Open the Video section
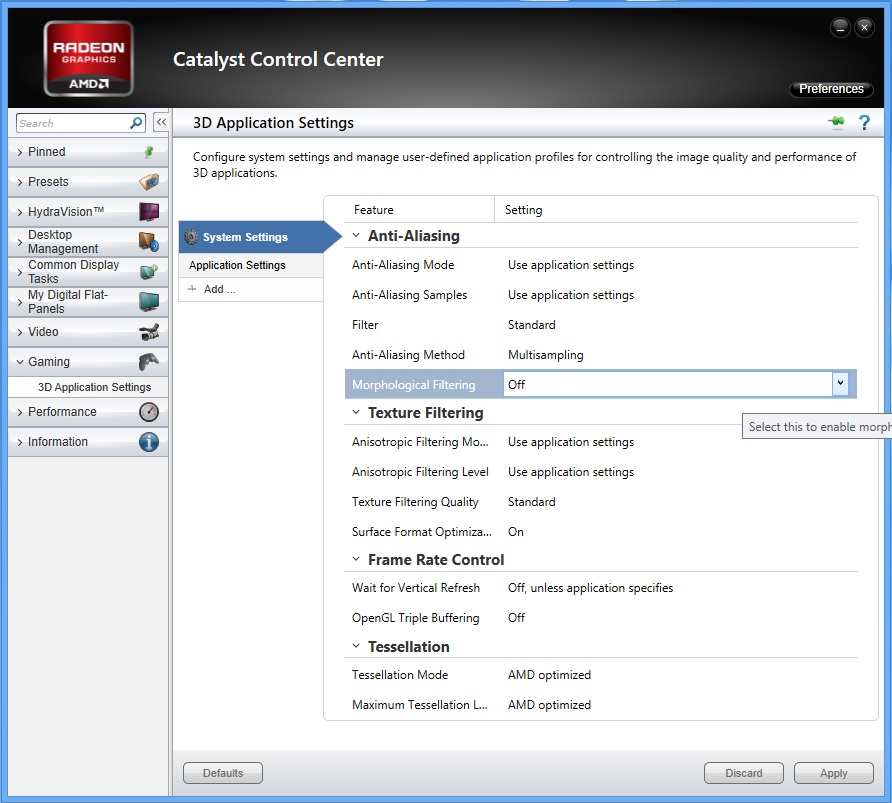 pos(88,332)
